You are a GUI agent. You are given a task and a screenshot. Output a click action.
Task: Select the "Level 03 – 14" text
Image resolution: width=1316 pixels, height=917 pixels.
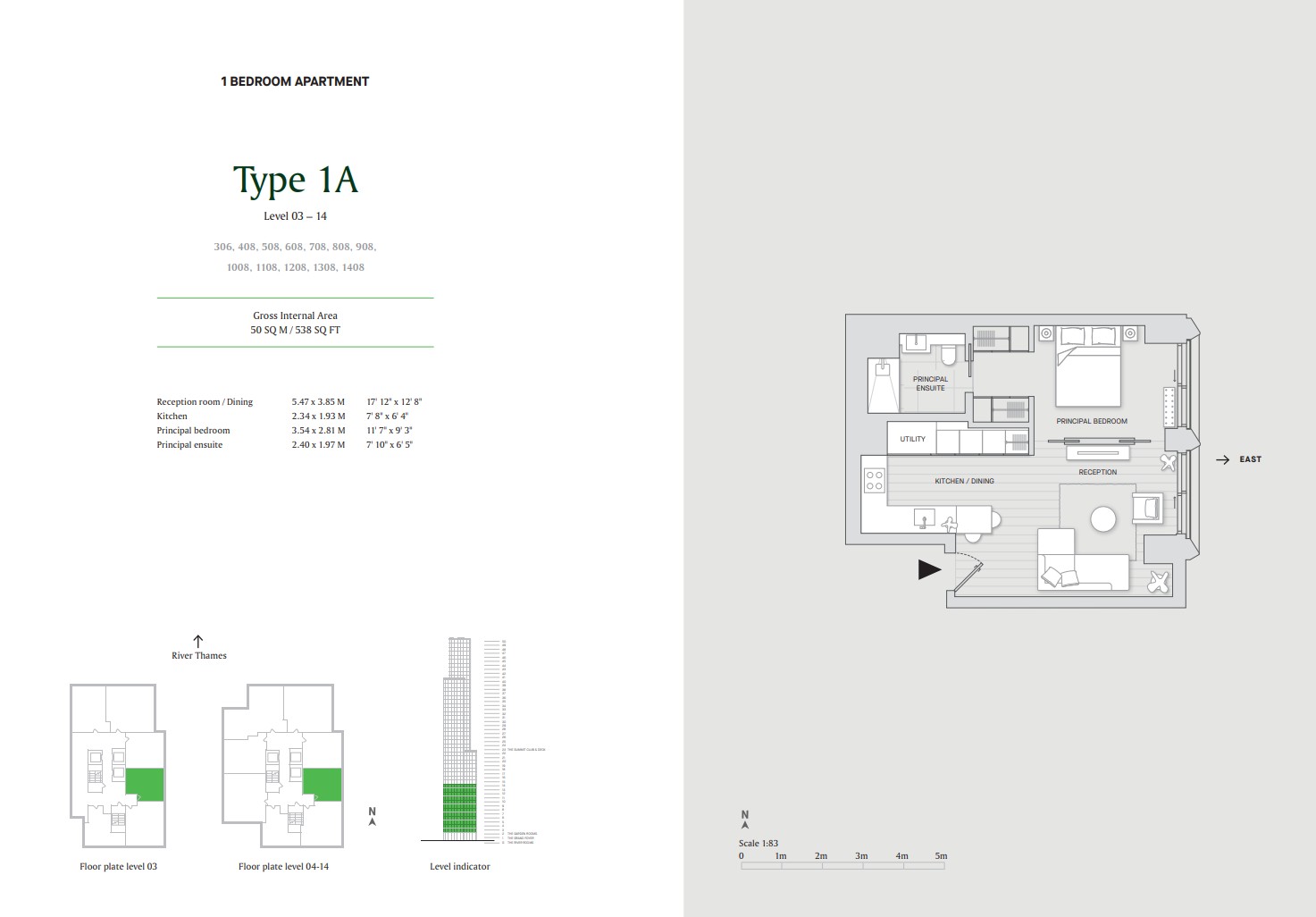295,216
